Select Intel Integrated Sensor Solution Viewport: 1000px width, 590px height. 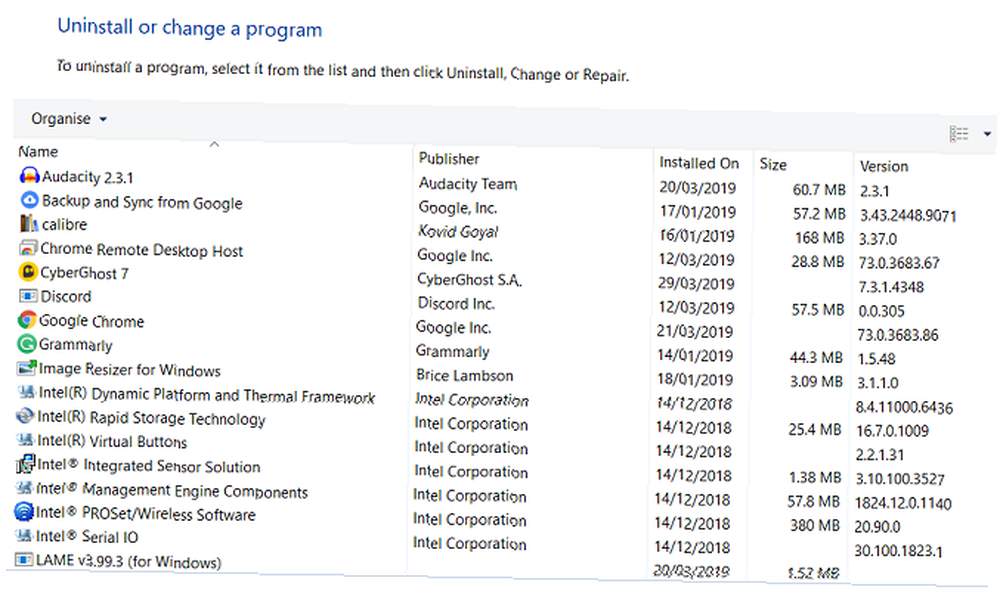click(x=148, y=466)
